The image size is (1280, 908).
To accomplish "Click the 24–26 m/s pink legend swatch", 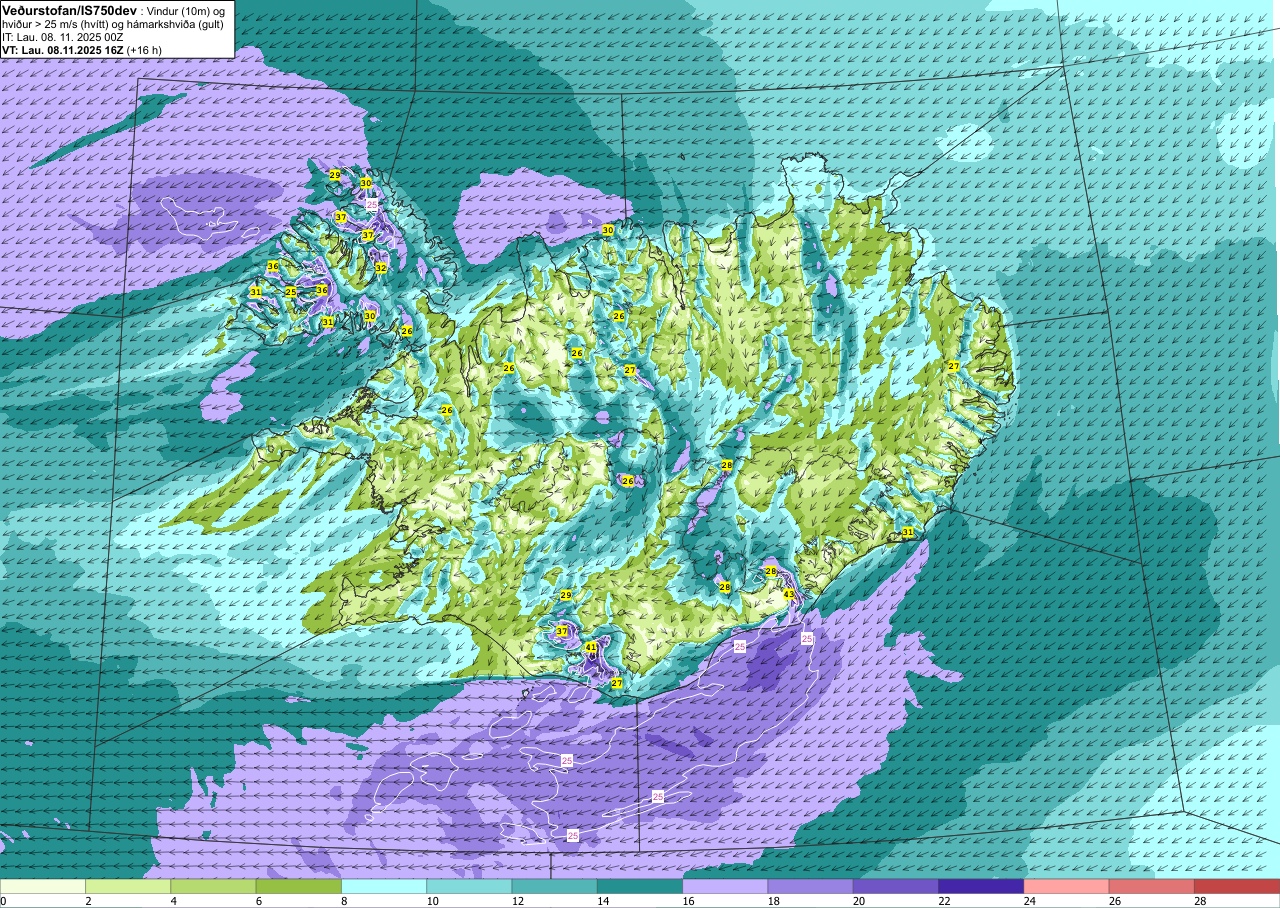I will (1067, 886).
